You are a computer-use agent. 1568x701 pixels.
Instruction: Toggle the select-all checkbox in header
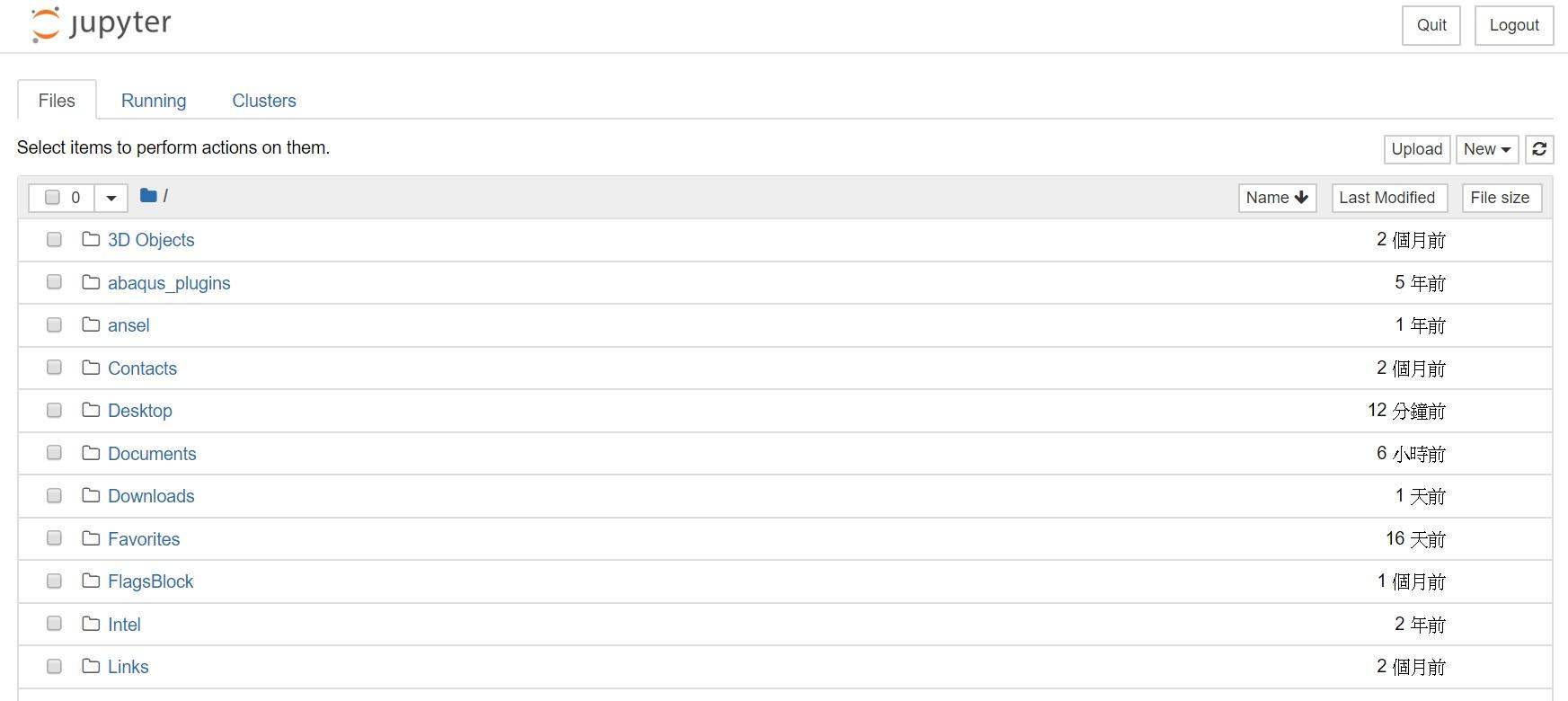click(x=52, y=197)
